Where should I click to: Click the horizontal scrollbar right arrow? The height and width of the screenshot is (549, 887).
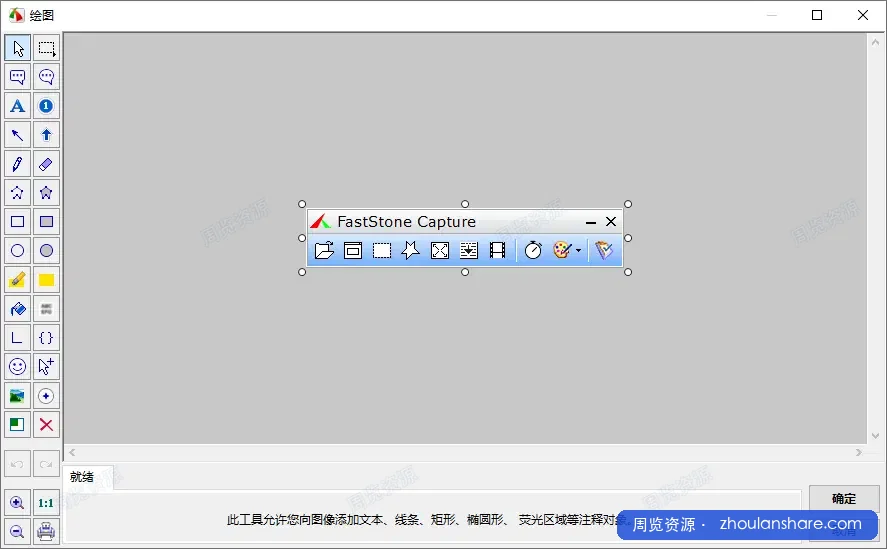pos(859,452)
